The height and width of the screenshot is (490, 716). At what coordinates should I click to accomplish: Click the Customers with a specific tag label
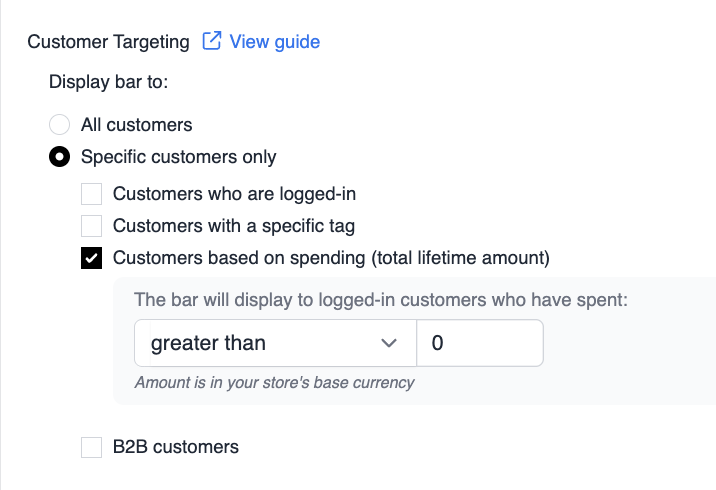234,226
